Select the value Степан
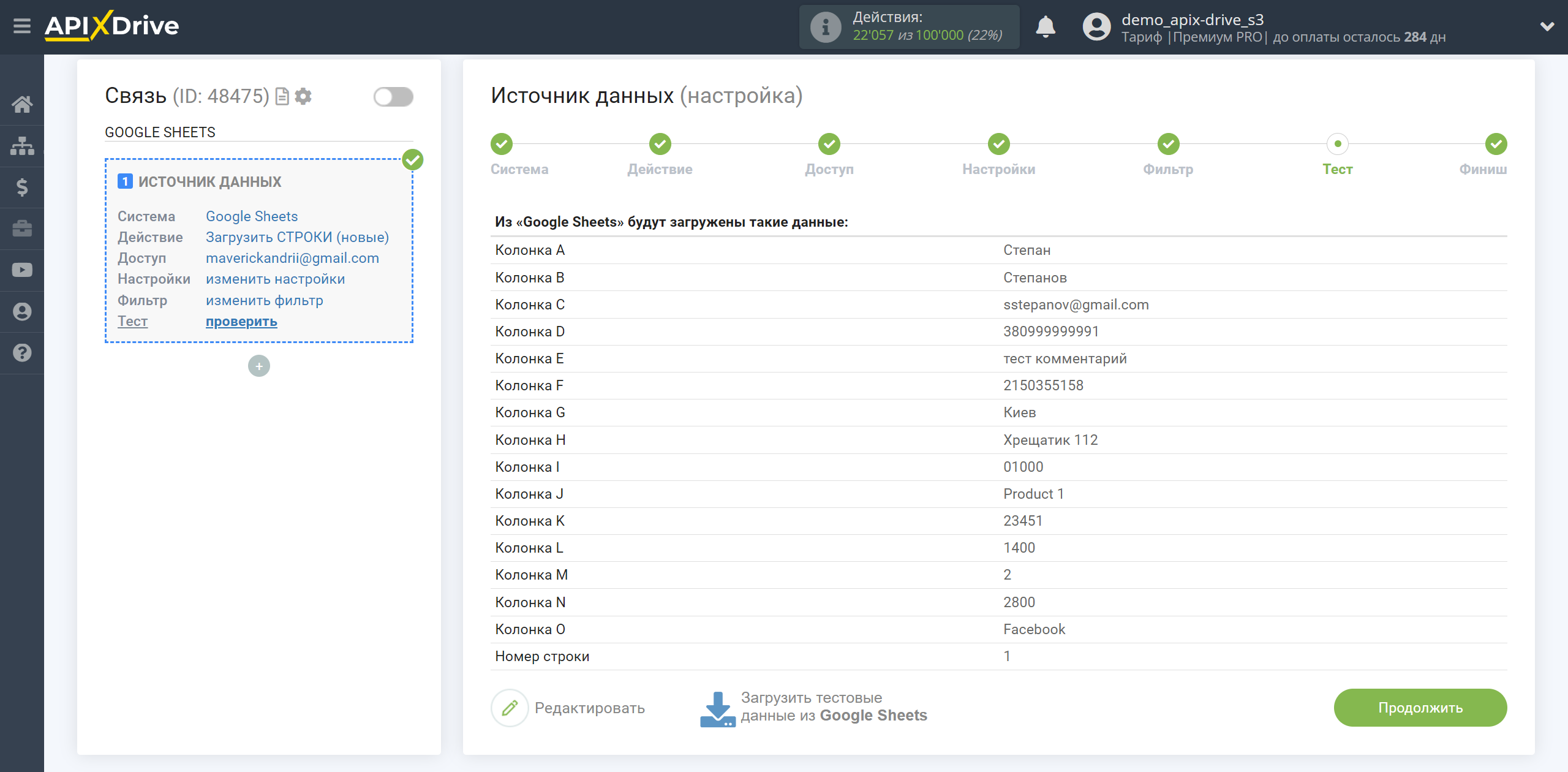This screenshot has height=772, width=1568. pyautogui.click(x=1027, y=250)
